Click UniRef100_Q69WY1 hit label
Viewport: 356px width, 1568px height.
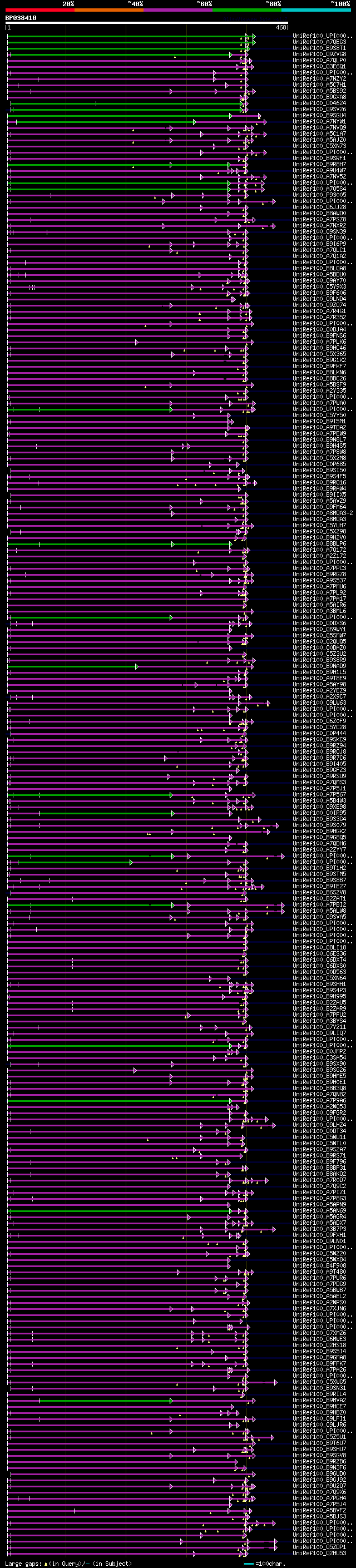pyautogui.click(x=319, y=630)
